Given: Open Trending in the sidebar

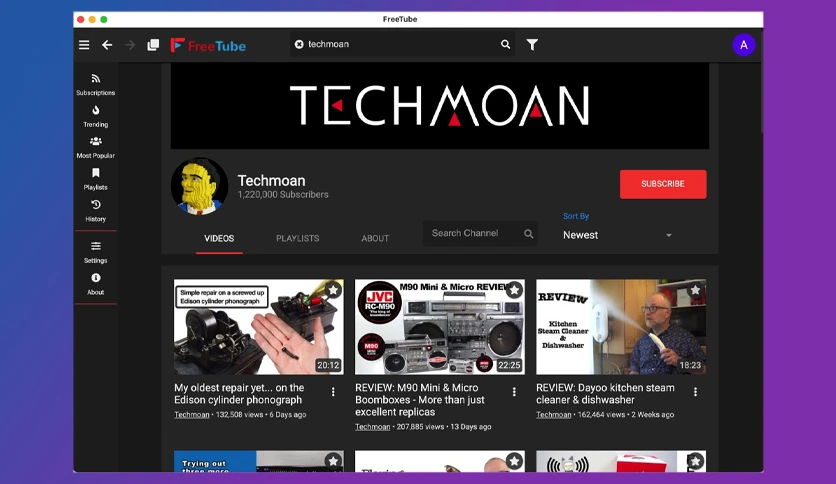Looking at the screenshot, I should pyautogui.click(x=95, y=116).
